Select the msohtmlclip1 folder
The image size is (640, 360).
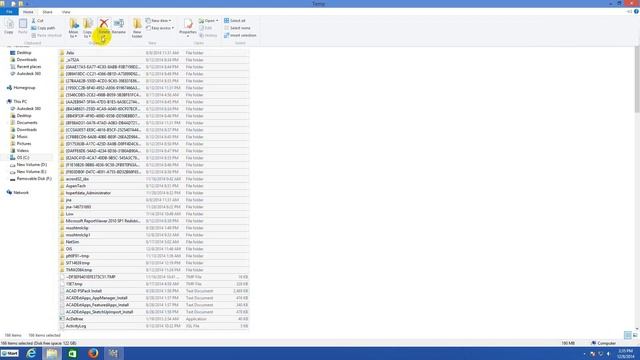coord(154,235)
